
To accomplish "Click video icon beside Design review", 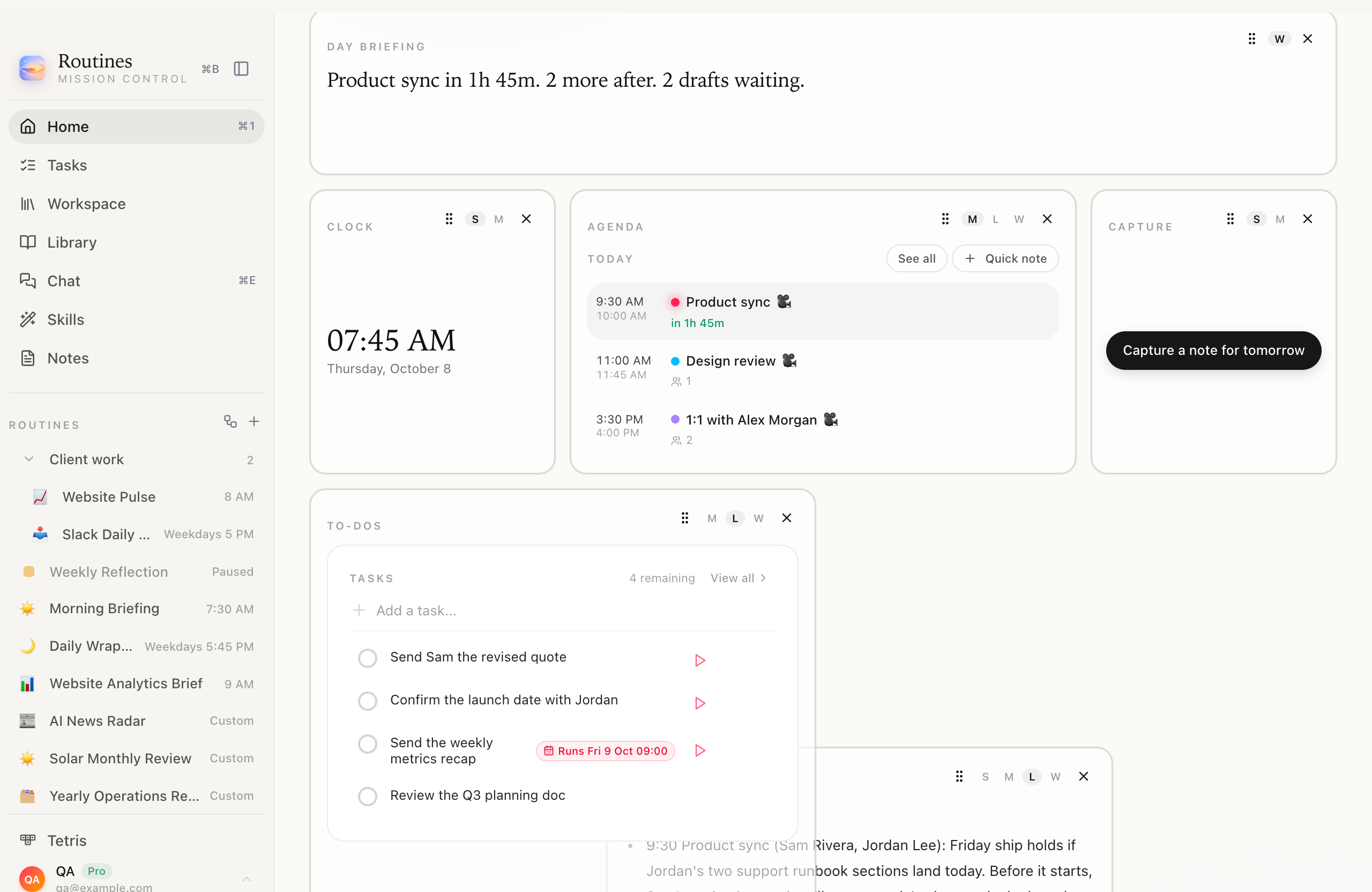I will point(789,360).
